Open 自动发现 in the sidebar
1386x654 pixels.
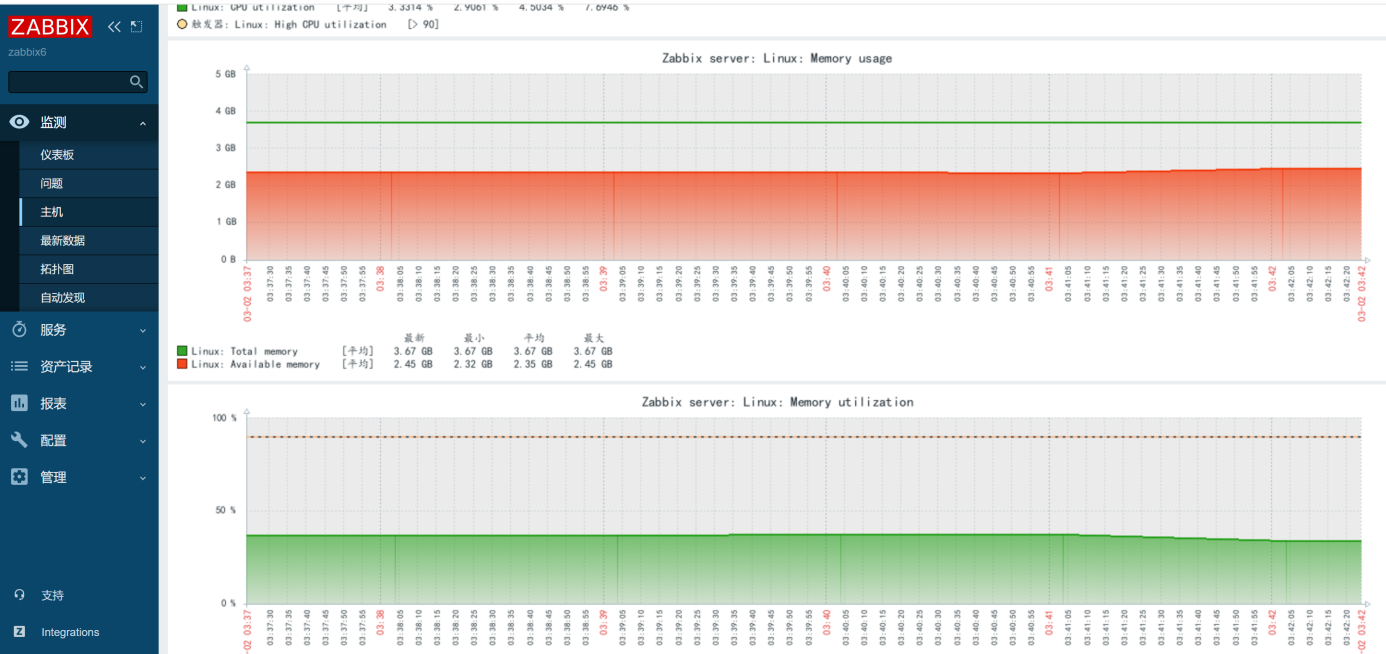click(x=62, y=297)
